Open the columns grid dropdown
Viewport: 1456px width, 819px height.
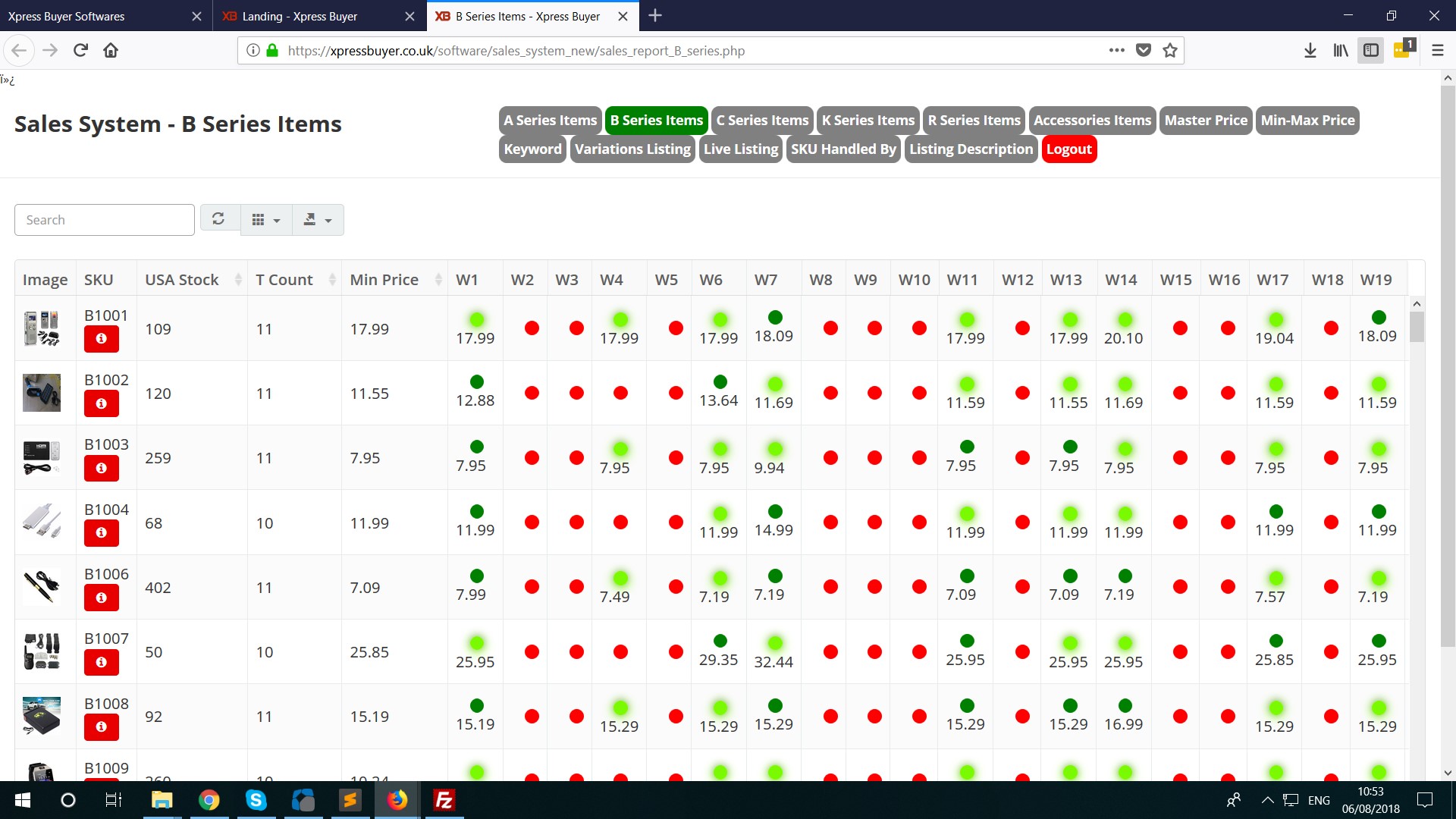[265, 219]
